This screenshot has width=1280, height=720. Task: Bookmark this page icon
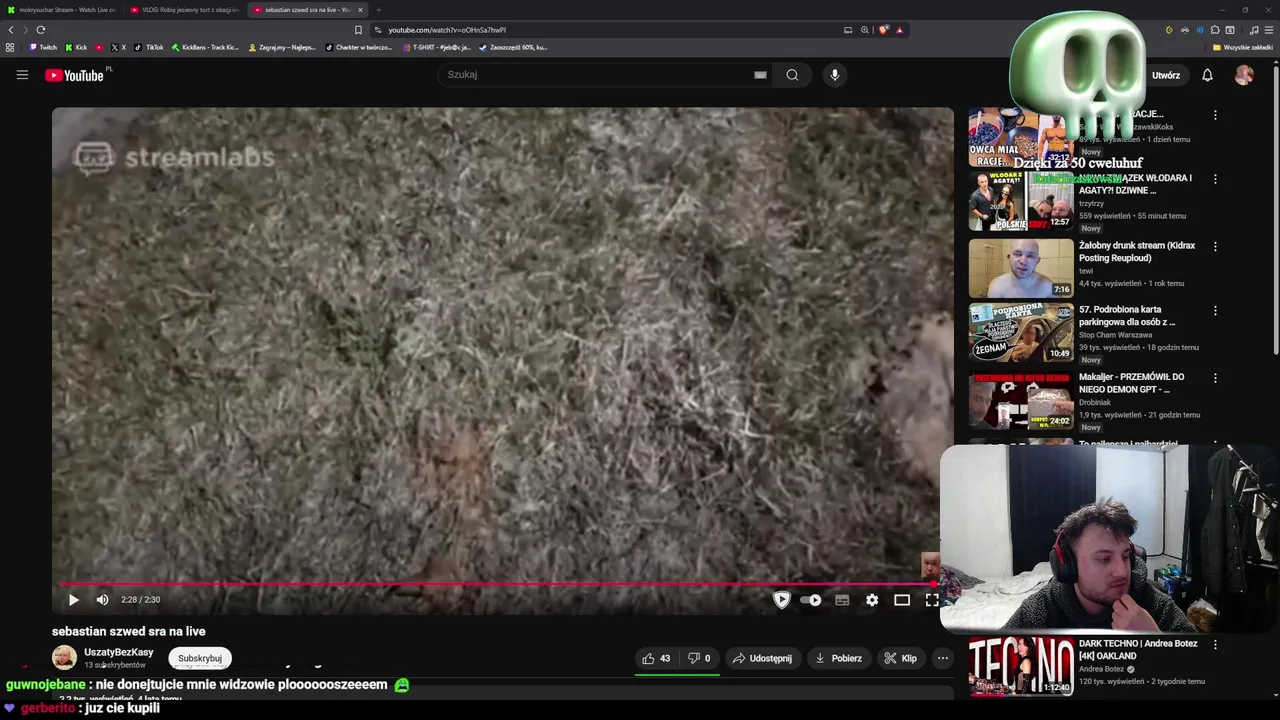[x=358, y=30]
